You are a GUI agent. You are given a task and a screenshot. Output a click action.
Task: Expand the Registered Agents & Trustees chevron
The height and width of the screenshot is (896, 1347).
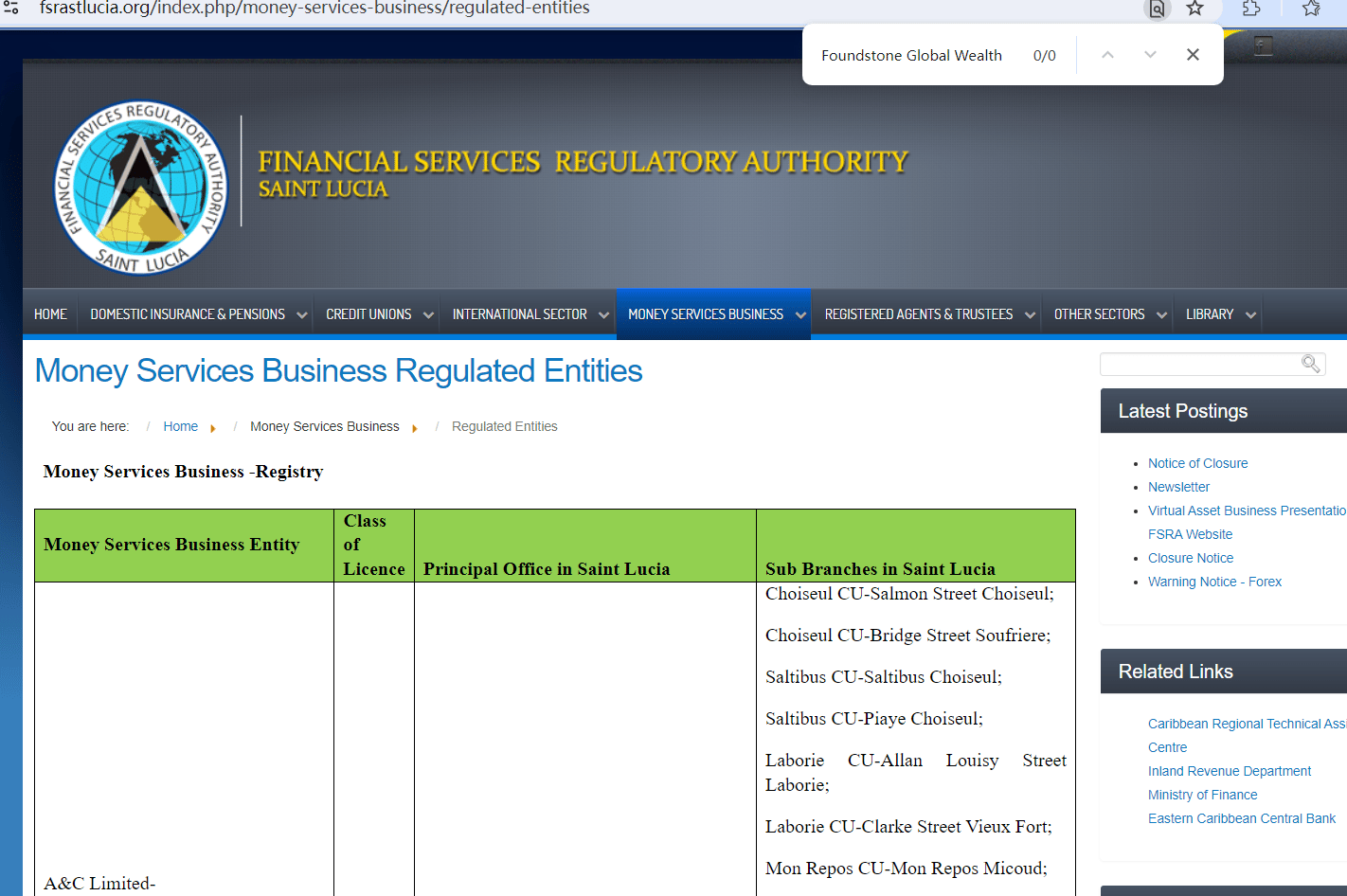click(1030, 314)
